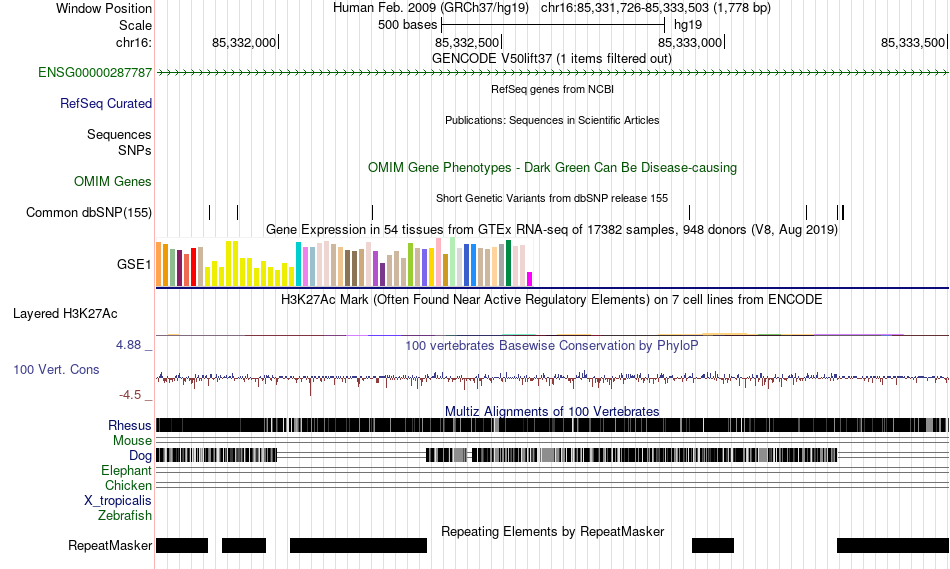Click the Elephant alignment row label
The width and height of the screenshot is (950, 569).
coord(127,471)
